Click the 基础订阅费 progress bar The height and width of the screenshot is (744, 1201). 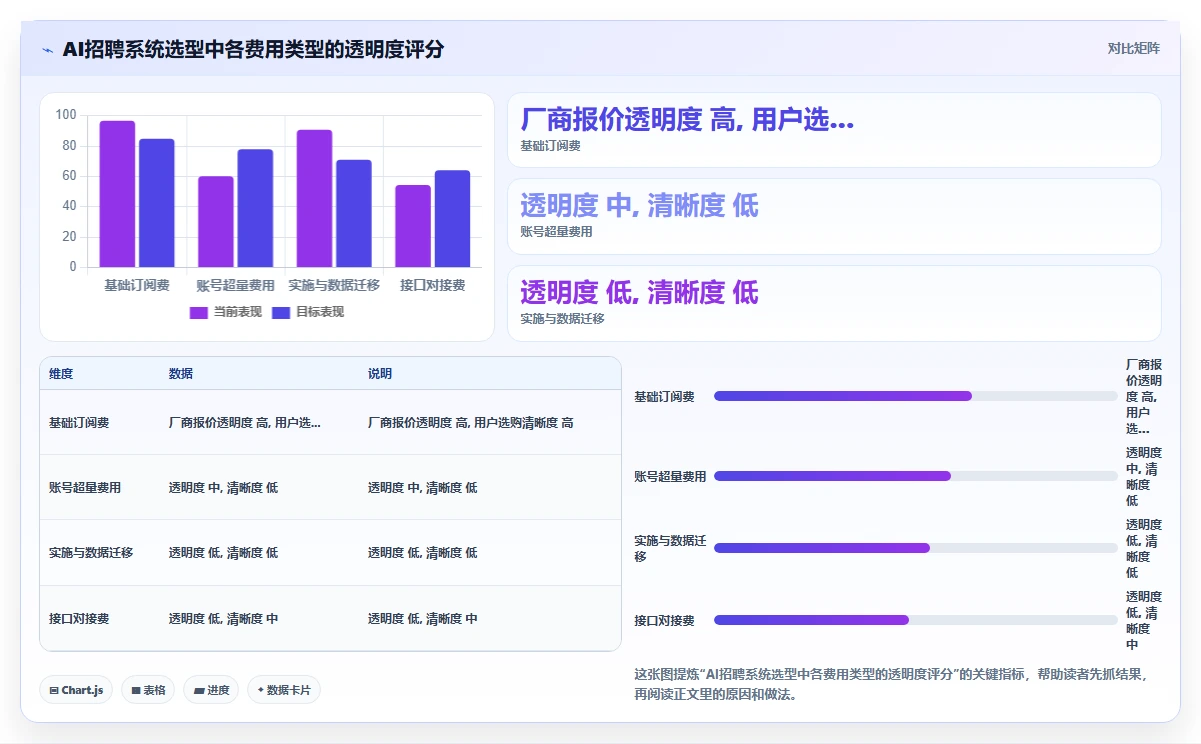click(915, 396)
